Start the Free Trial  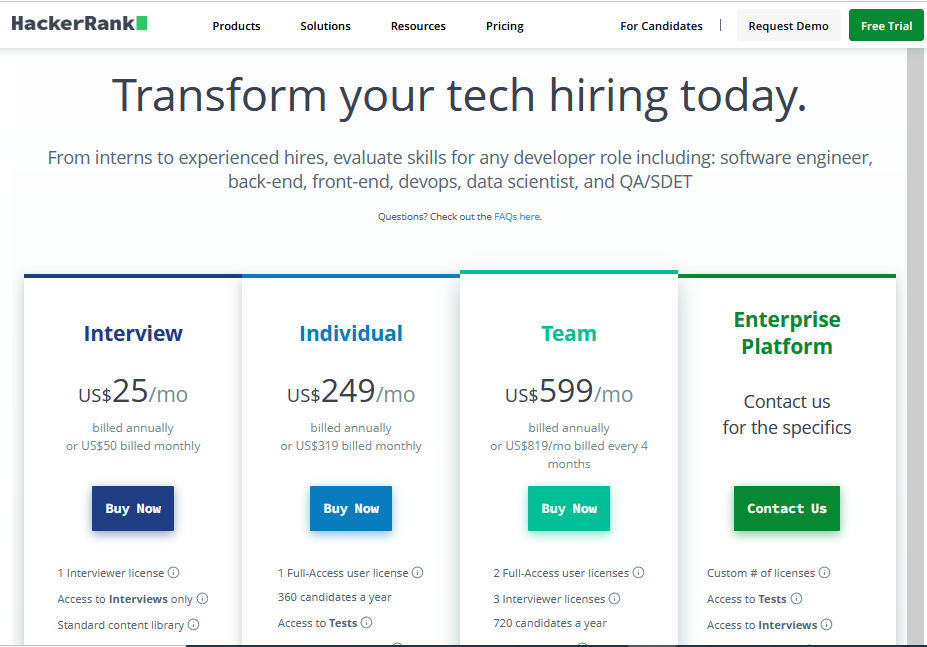coord(886,25)
